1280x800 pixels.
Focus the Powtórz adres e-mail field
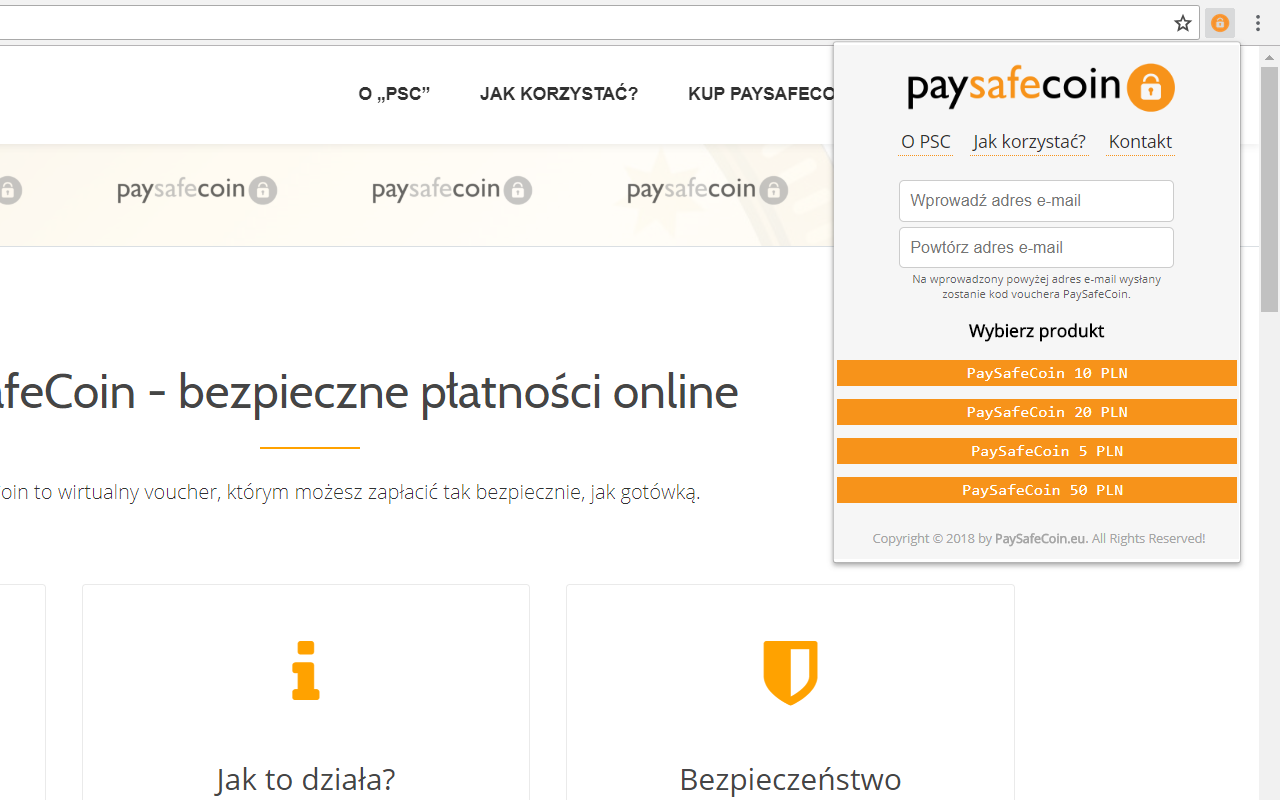point(1036,248)
